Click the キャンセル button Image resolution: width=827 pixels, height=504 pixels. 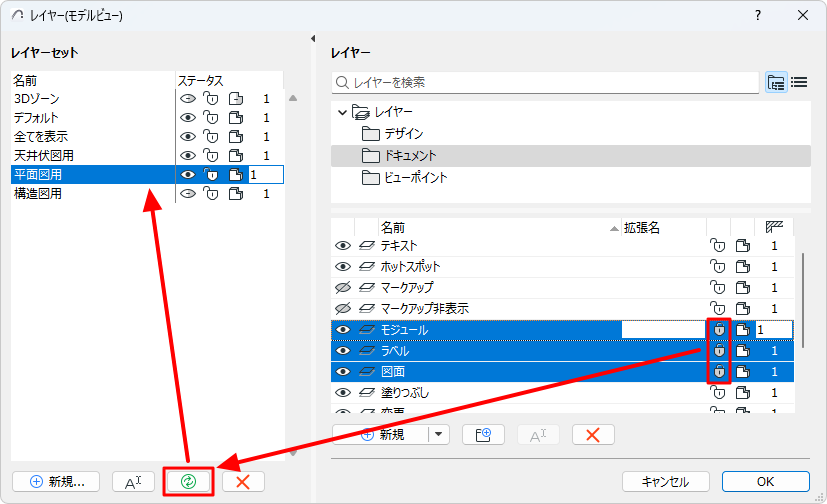(x=666, y=481)
